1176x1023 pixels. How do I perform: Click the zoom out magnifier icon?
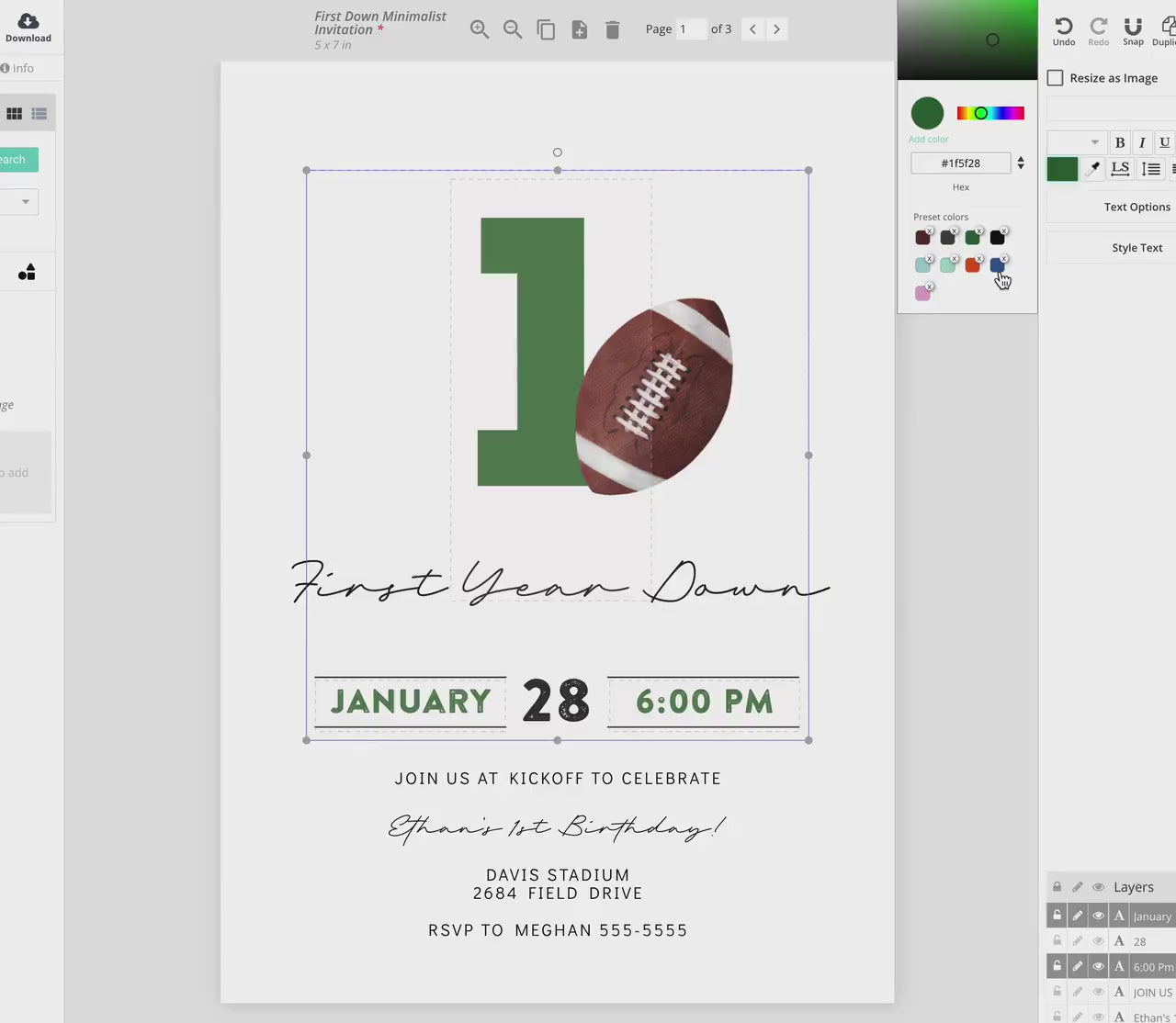513,29
